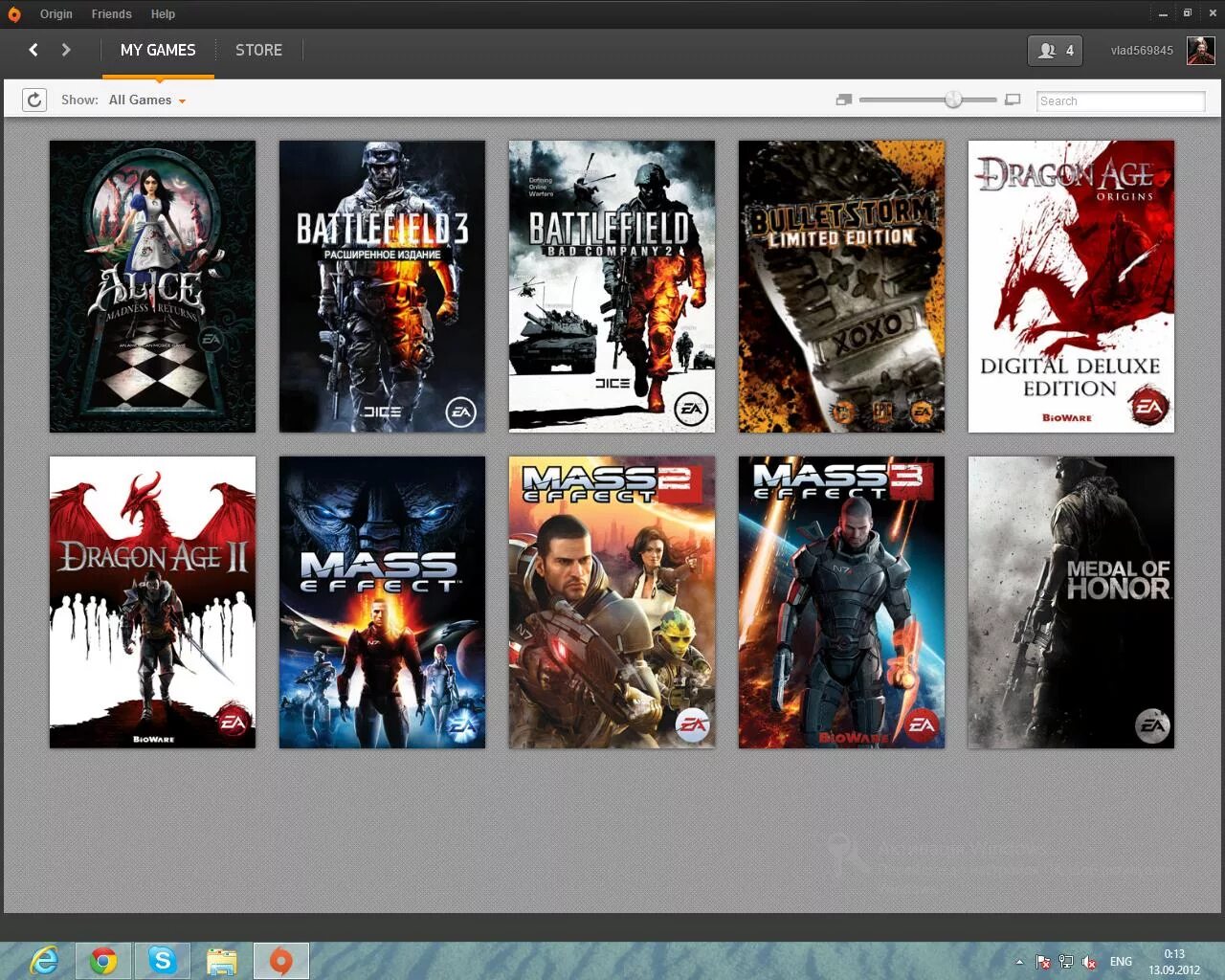Refresh the games list

tap(34, 100)
